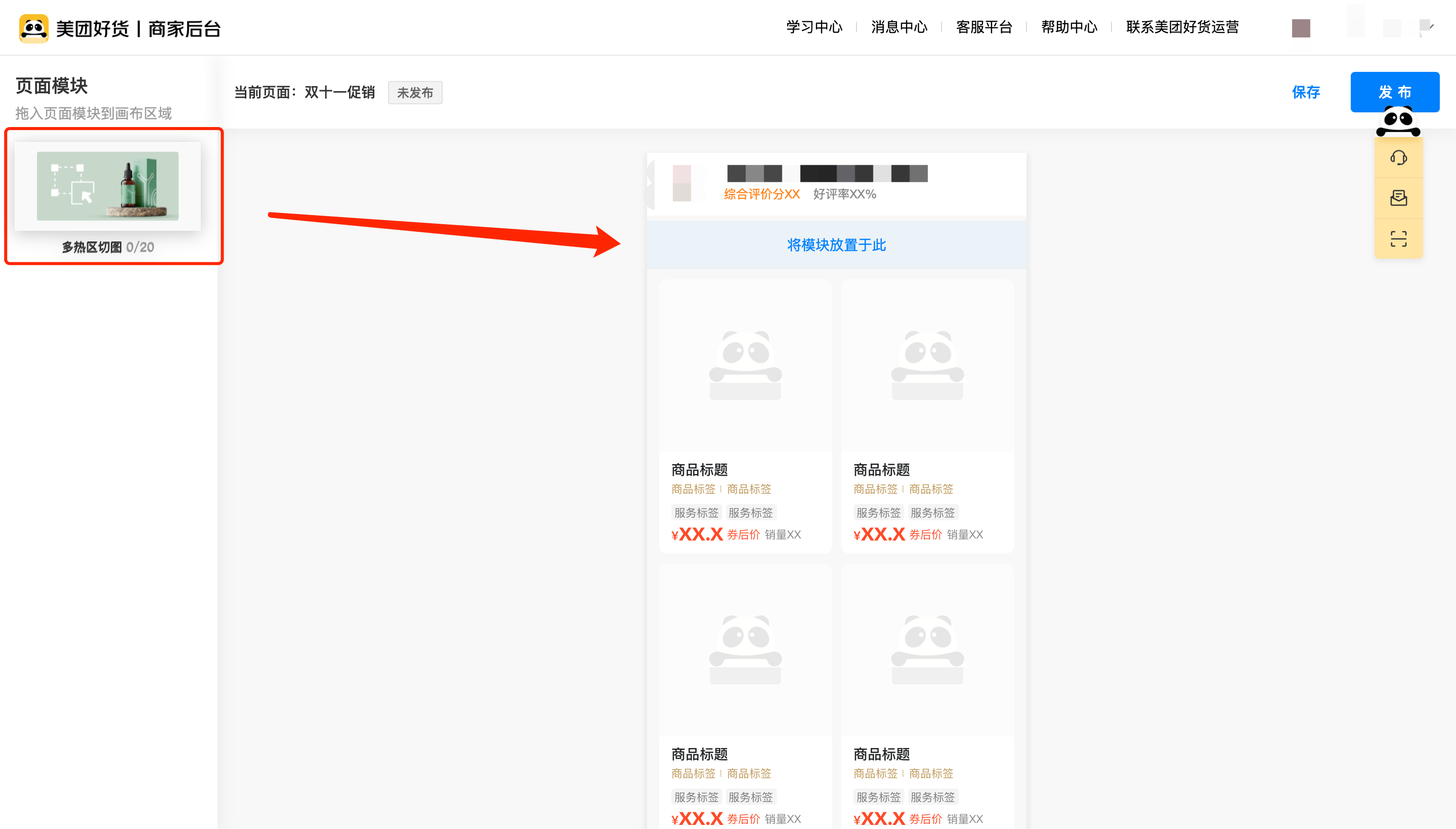Click the 保存 button
Screen dimensions: 1456x829
1305,92
